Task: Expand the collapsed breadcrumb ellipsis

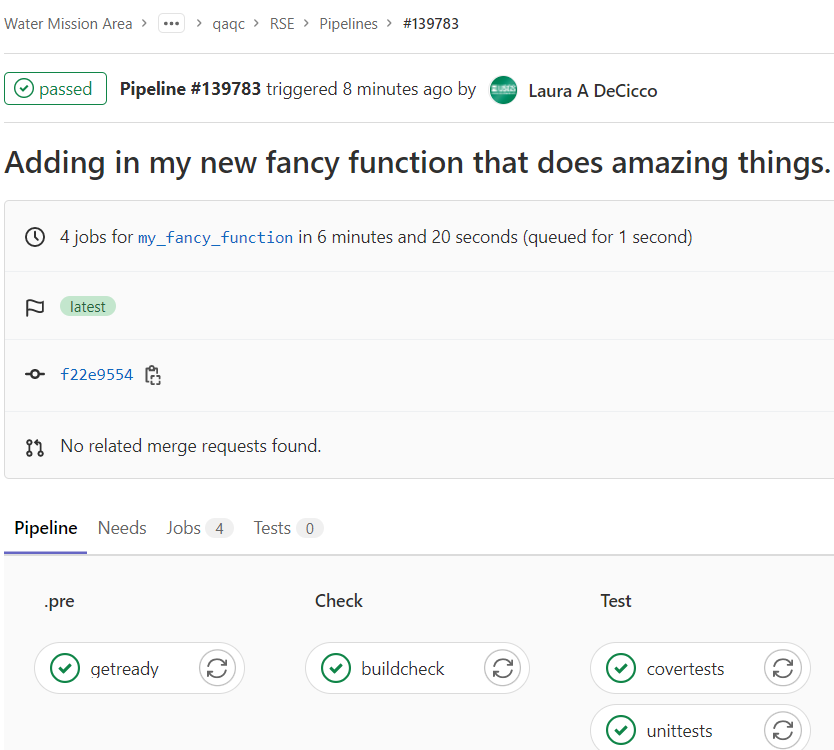Action: point(171,23)
